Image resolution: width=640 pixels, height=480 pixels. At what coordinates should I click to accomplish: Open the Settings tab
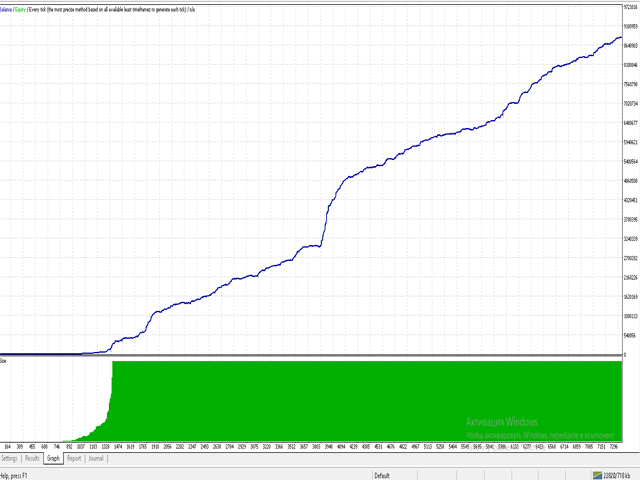tap(10, 458)
